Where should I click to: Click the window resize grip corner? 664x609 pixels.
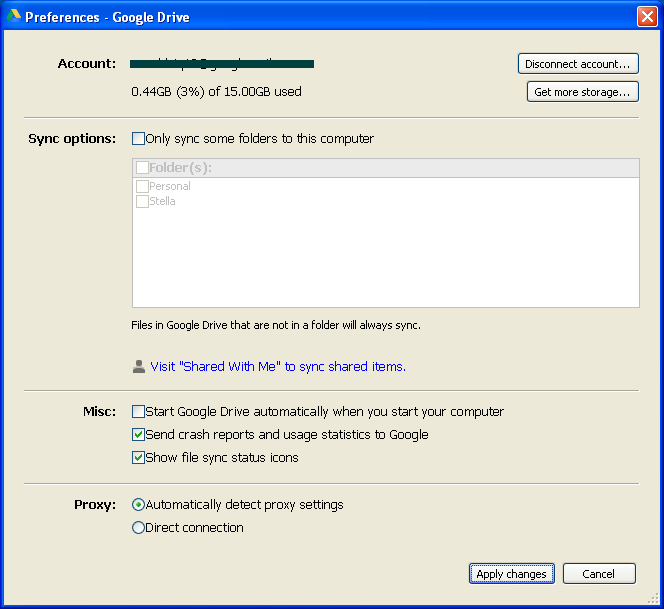click(x=653, y=598)
